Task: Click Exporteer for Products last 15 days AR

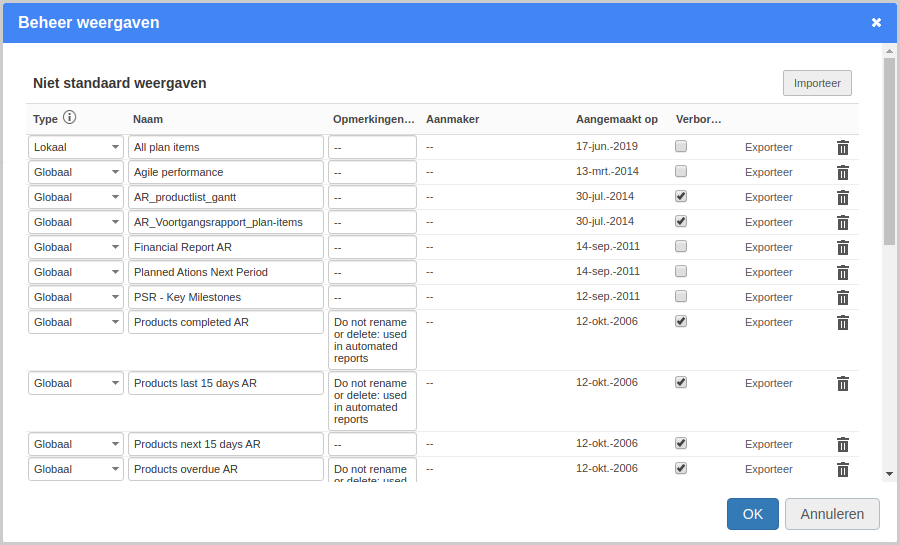Action: coord(769,383)
